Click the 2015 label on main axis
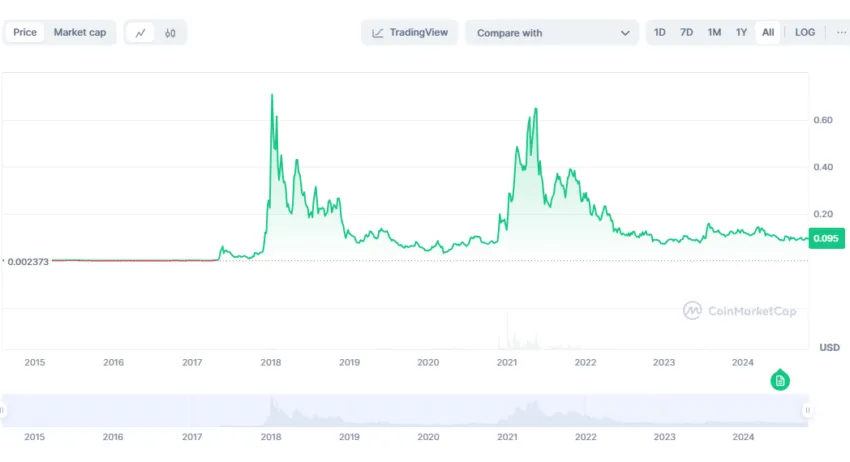The image size is (850, 462). click(x=35, y=362)
